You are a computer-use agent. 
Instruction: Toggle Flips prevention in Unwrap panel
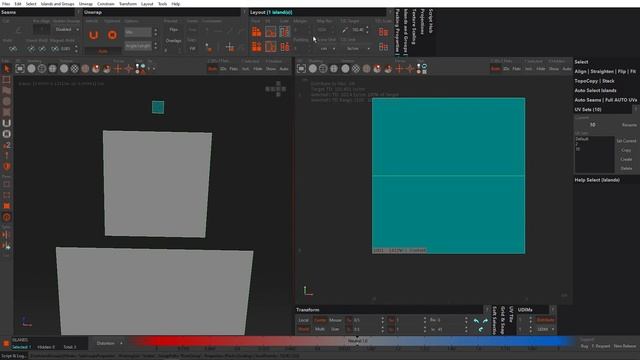point(173,30)
